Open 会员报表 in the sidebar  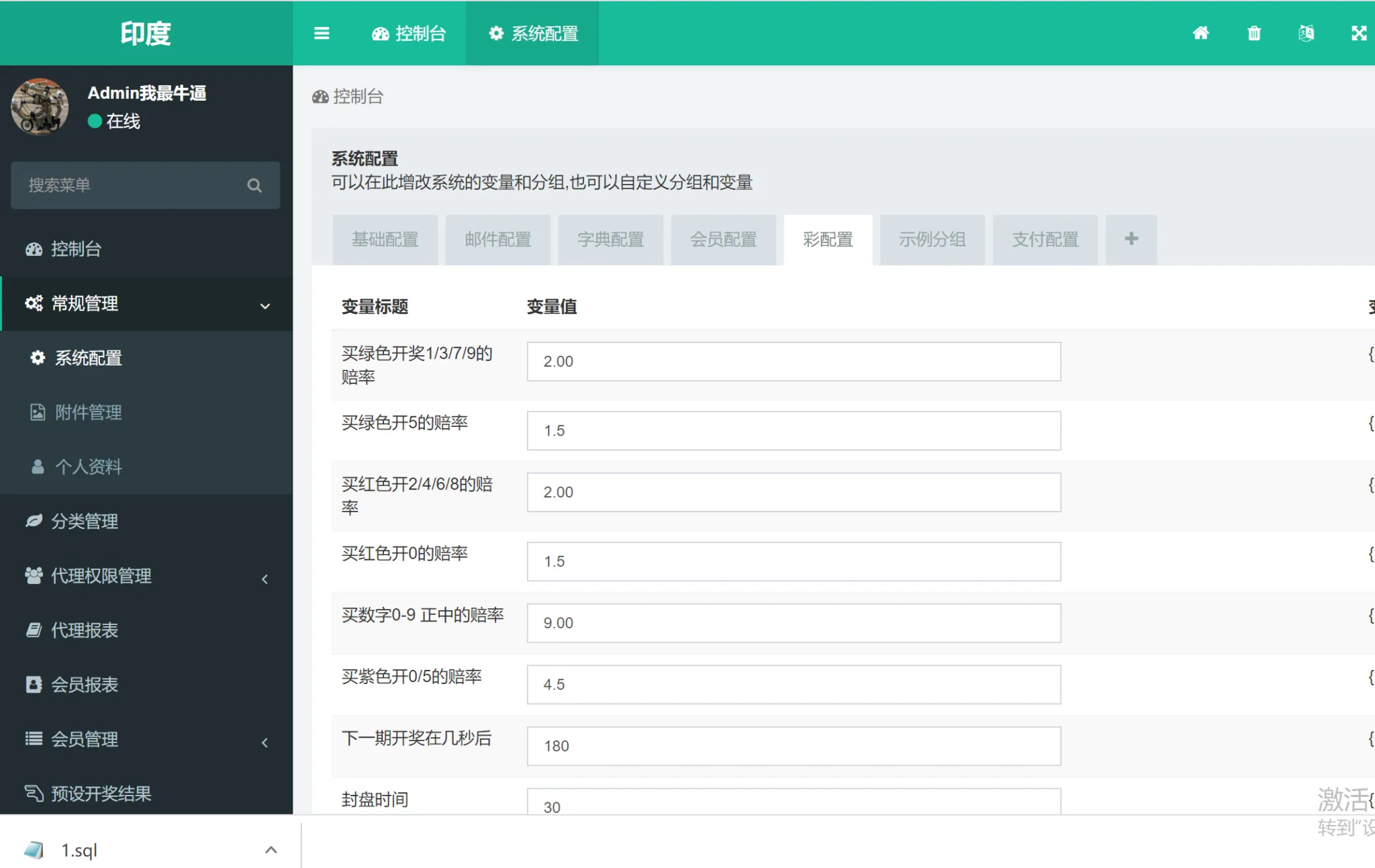[146, 684]
